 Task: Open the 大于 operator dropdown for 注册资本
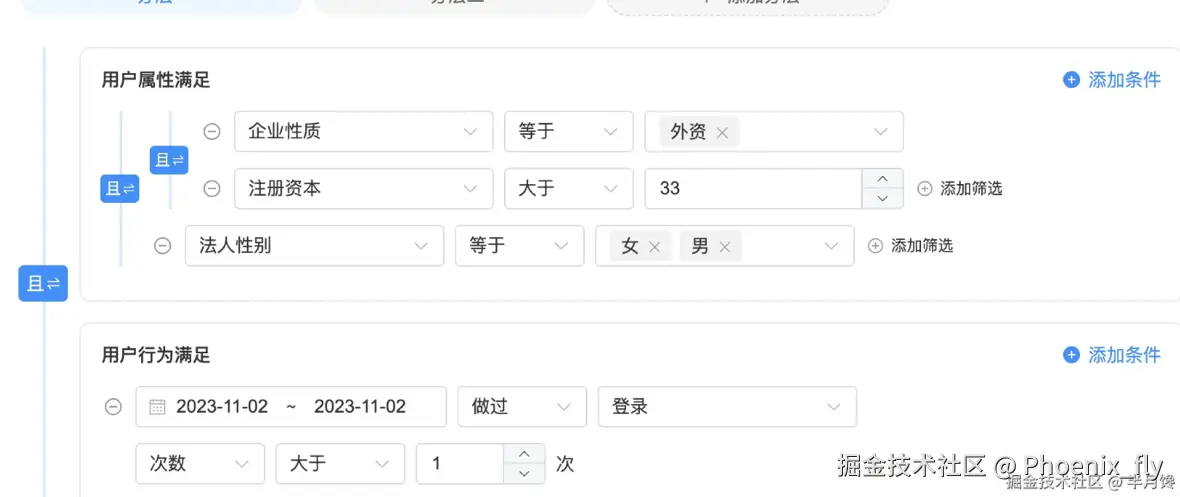[x=568, y=188]
